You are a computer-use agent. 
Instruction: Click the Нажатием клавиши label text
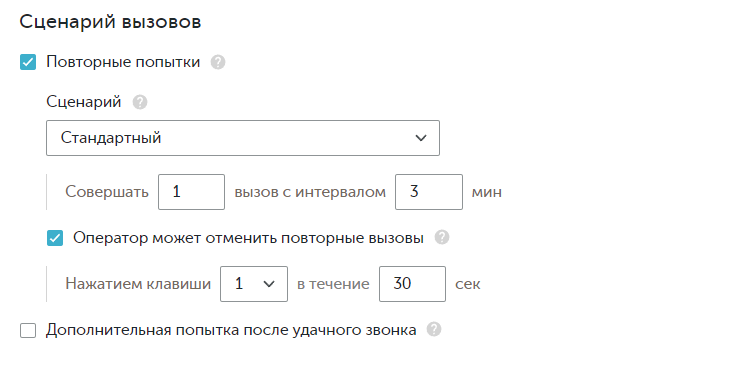pyautogui.click(x=138, y=284)
